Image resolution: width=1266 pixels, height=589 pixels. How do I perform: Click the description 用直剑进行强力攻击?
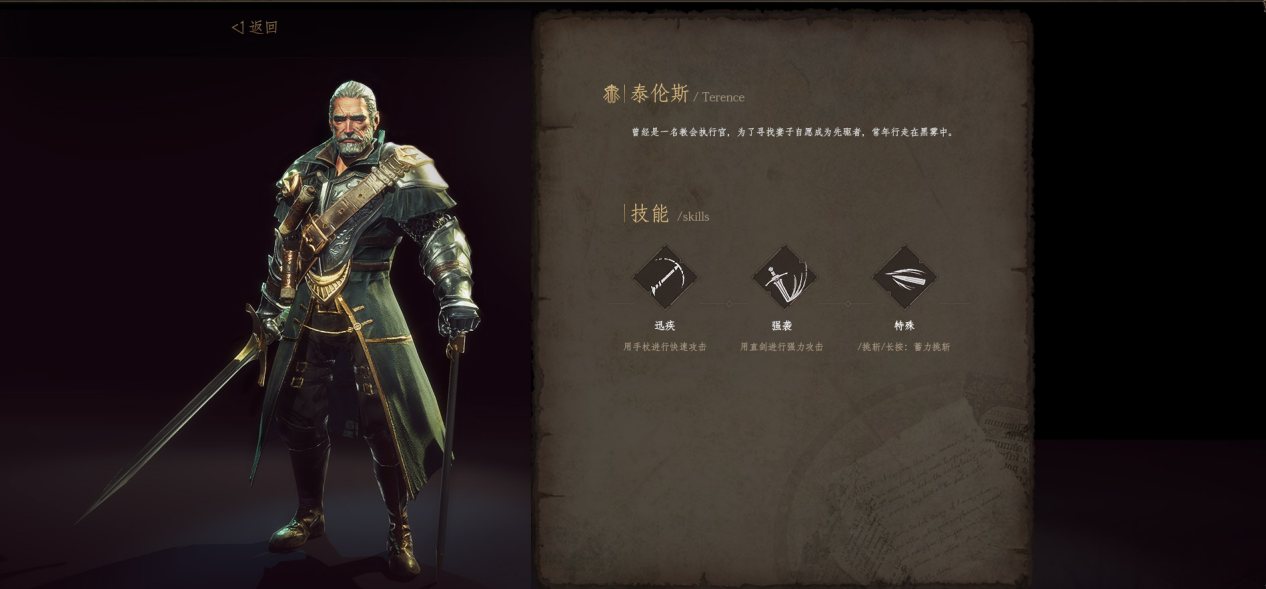coord(782,347)
